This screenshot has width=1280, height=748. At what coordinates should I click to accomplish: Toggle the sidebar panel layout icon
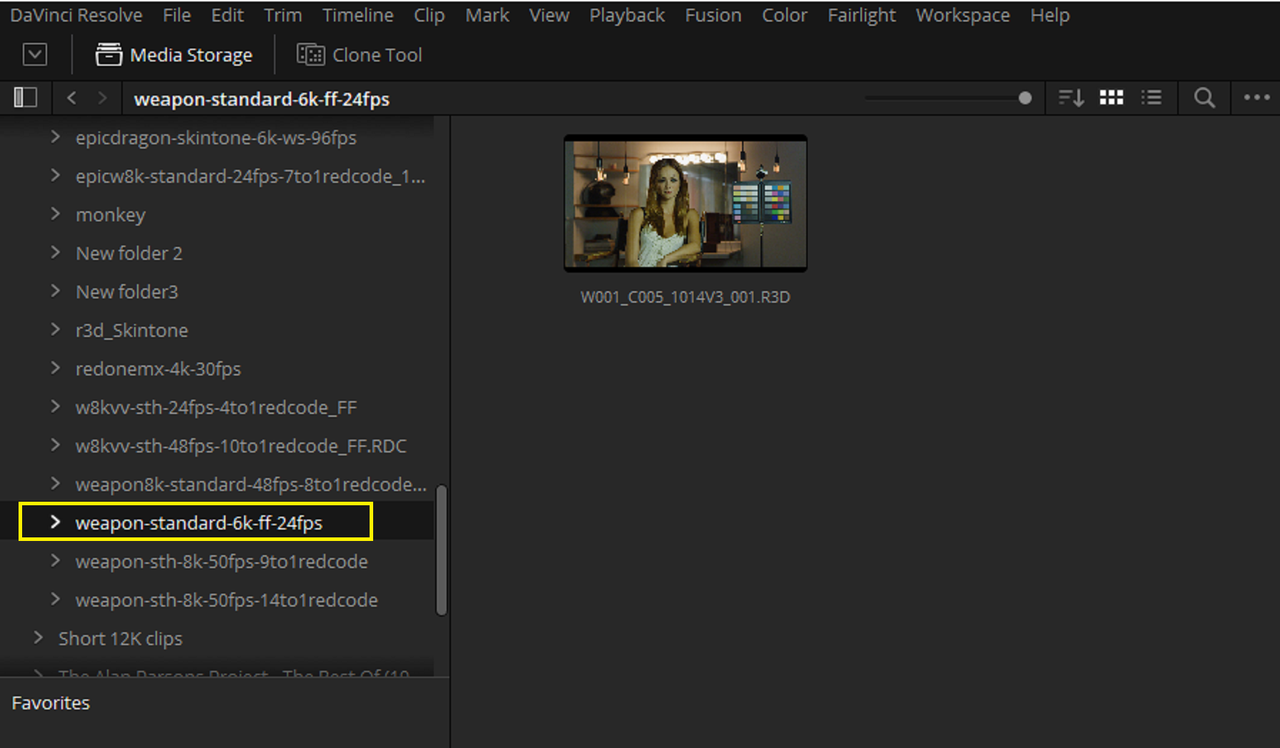click(25, 97)
